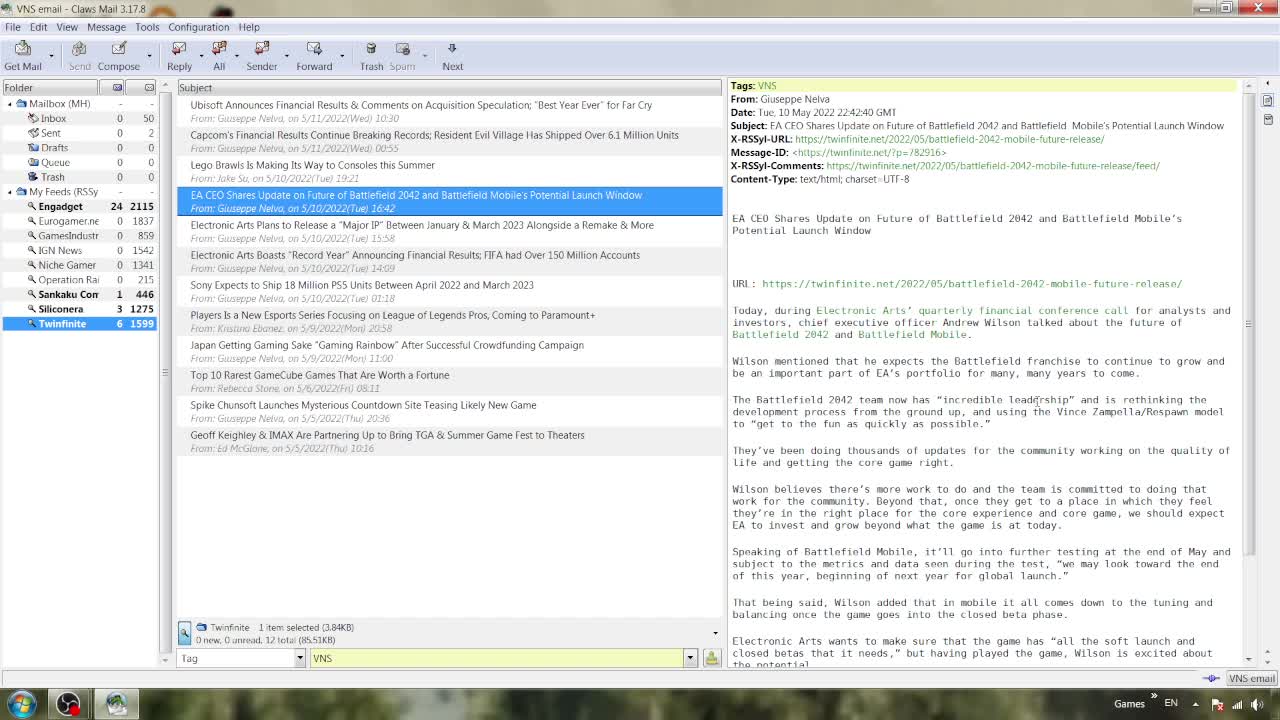Open the Get Mail dropdown arrow

point(51,56)
